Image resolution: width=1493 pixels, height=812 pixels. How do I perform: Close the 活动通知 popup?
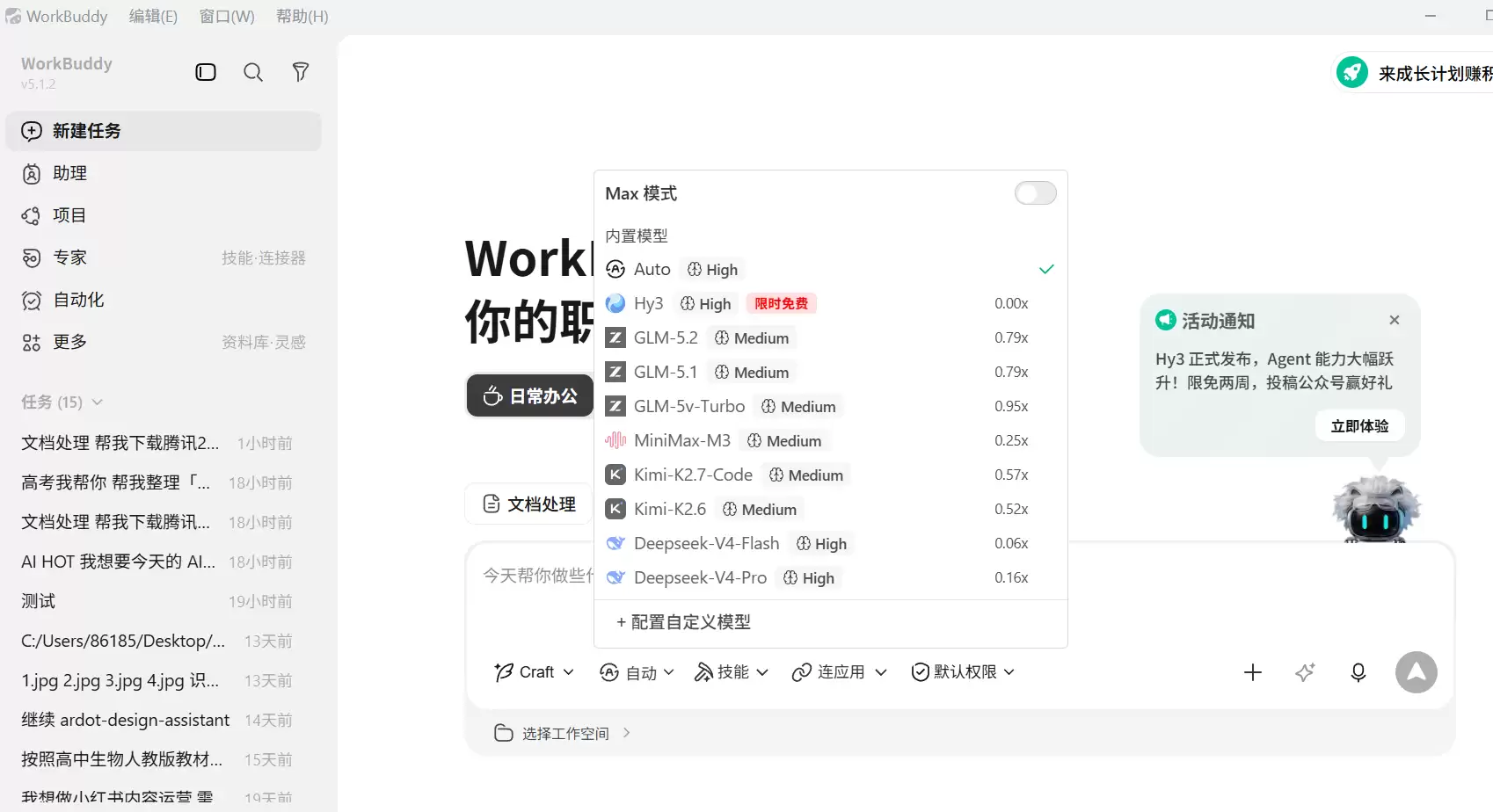1395,320
